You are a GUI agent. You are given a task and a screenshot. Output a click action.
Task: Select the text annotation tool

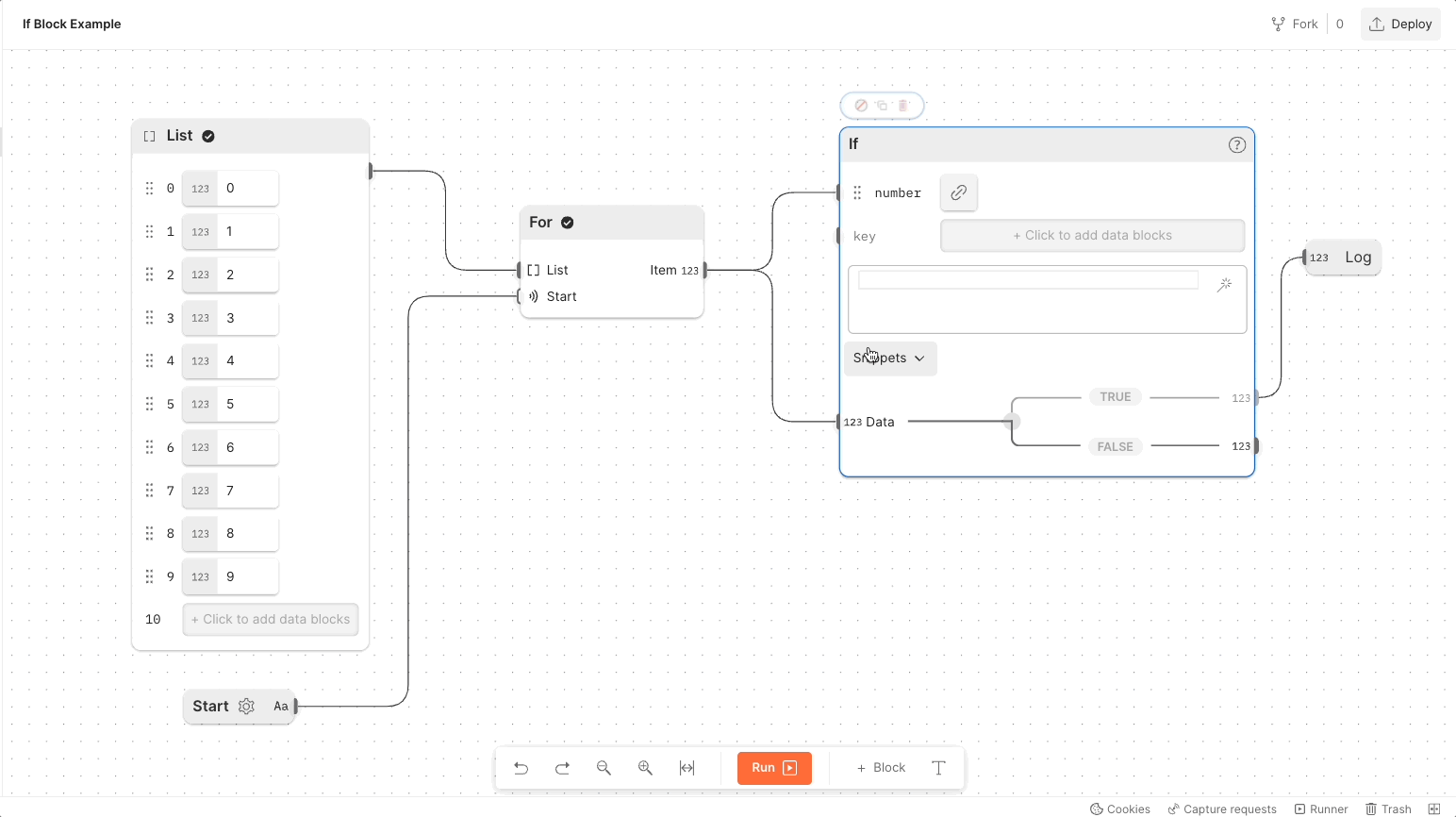click(938, 768)
